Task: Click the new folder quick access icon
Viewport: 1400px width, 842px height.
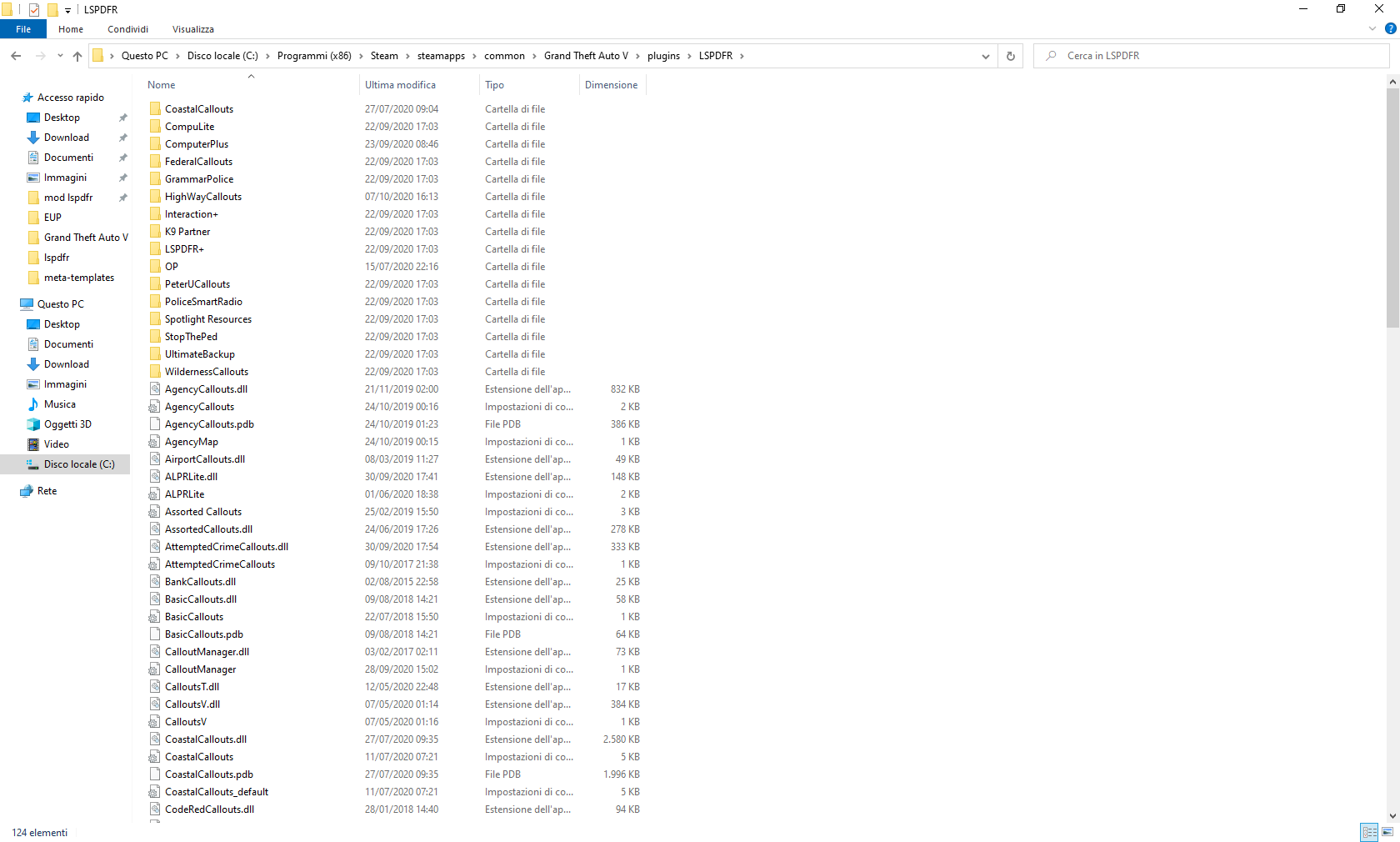Action: click(52, 9)
